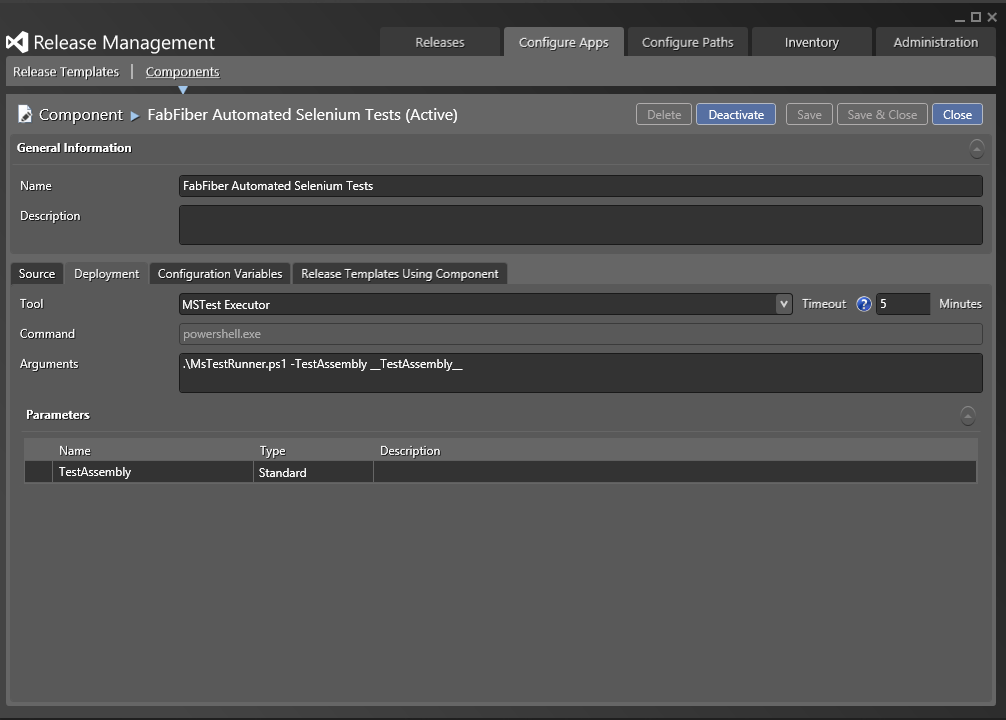Go to Components link
Viewport: 1006px width, 720px height.
(182, 72)
